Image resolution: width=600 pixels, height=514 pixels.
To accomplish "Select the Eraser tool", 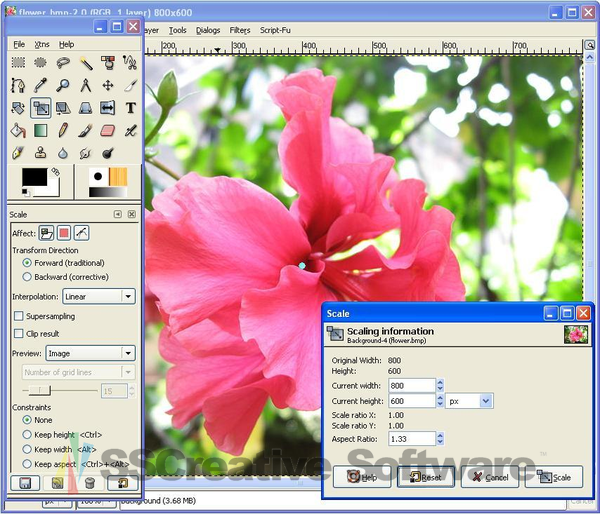I will point(108,131).
